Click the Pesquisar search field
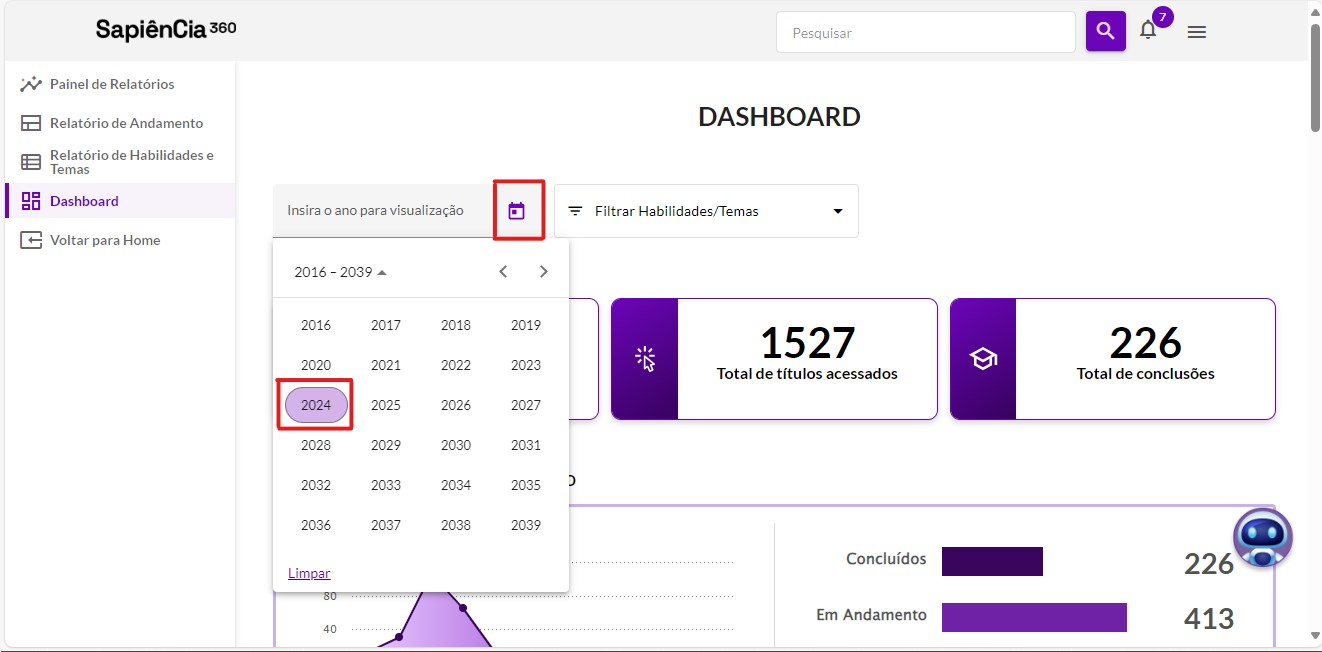 click(926, 33)
